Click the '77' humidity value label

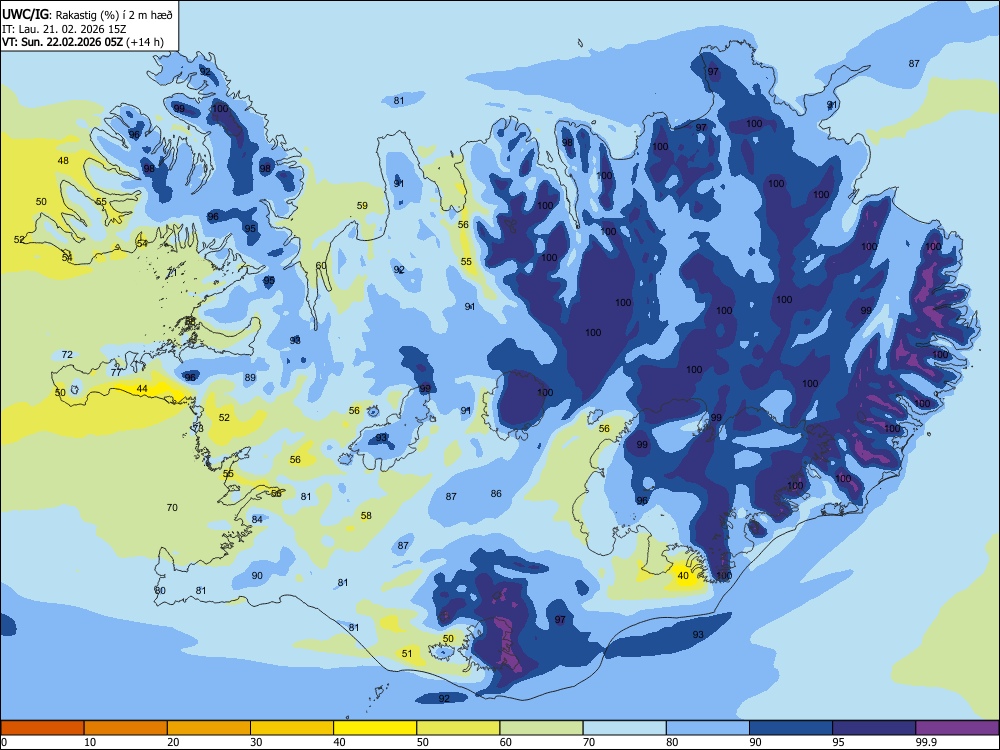click(116, 372)
